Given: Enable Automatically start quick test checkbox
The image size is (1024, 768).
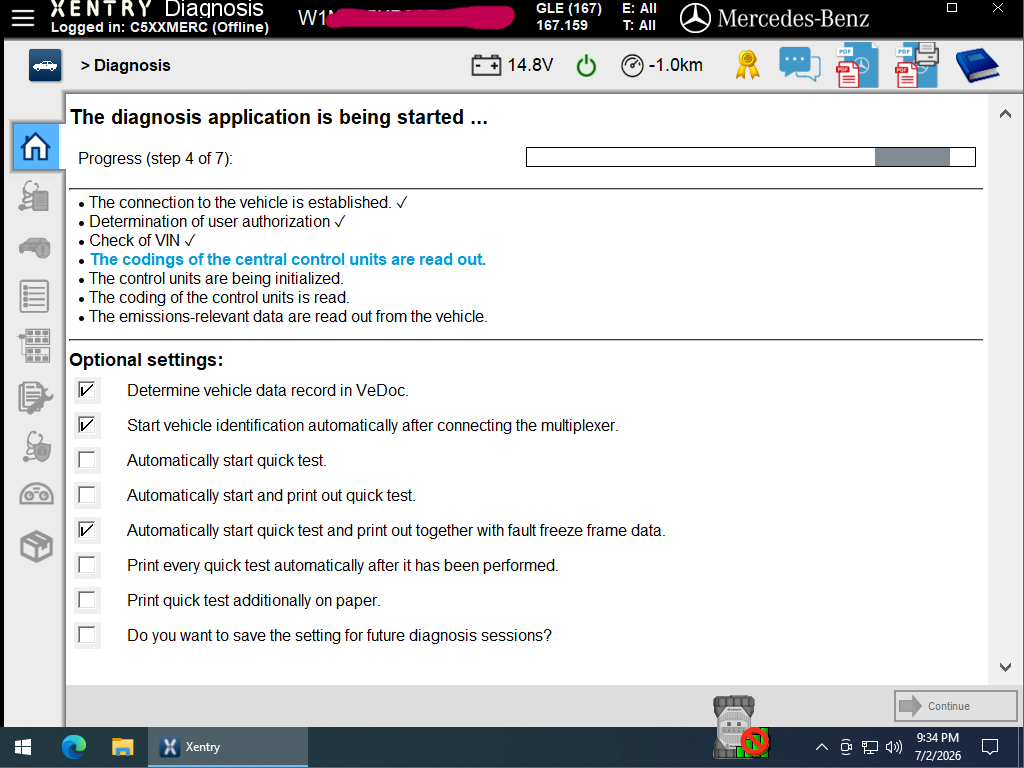Looking at the screenshot, I should (x=87, y=460).
